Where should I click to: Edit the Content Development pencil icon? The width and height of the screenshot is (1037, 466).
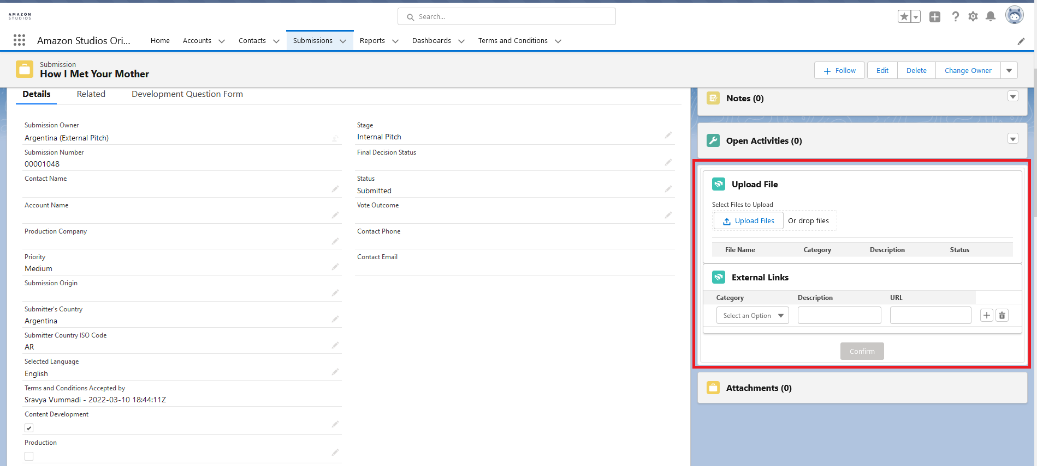(335, 424)
